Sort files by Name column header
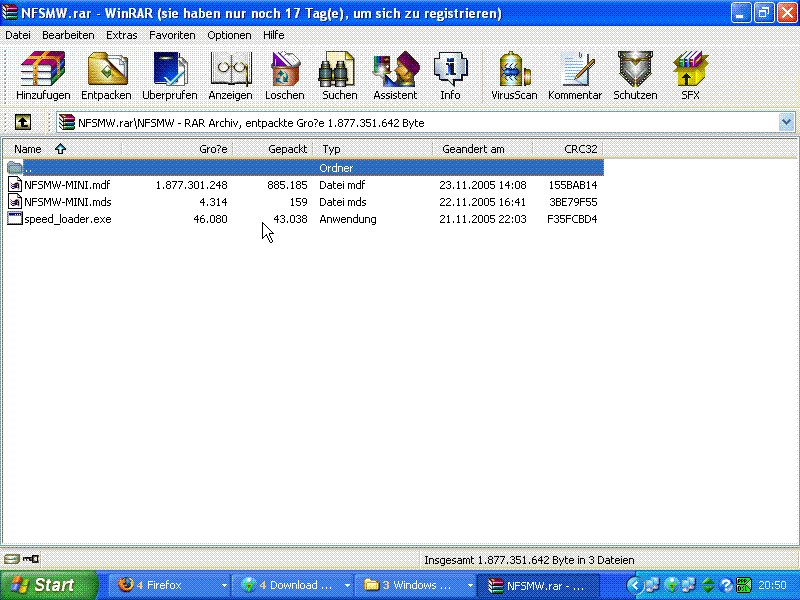Viewport: 800px width, 600px height. click(28, 149)
